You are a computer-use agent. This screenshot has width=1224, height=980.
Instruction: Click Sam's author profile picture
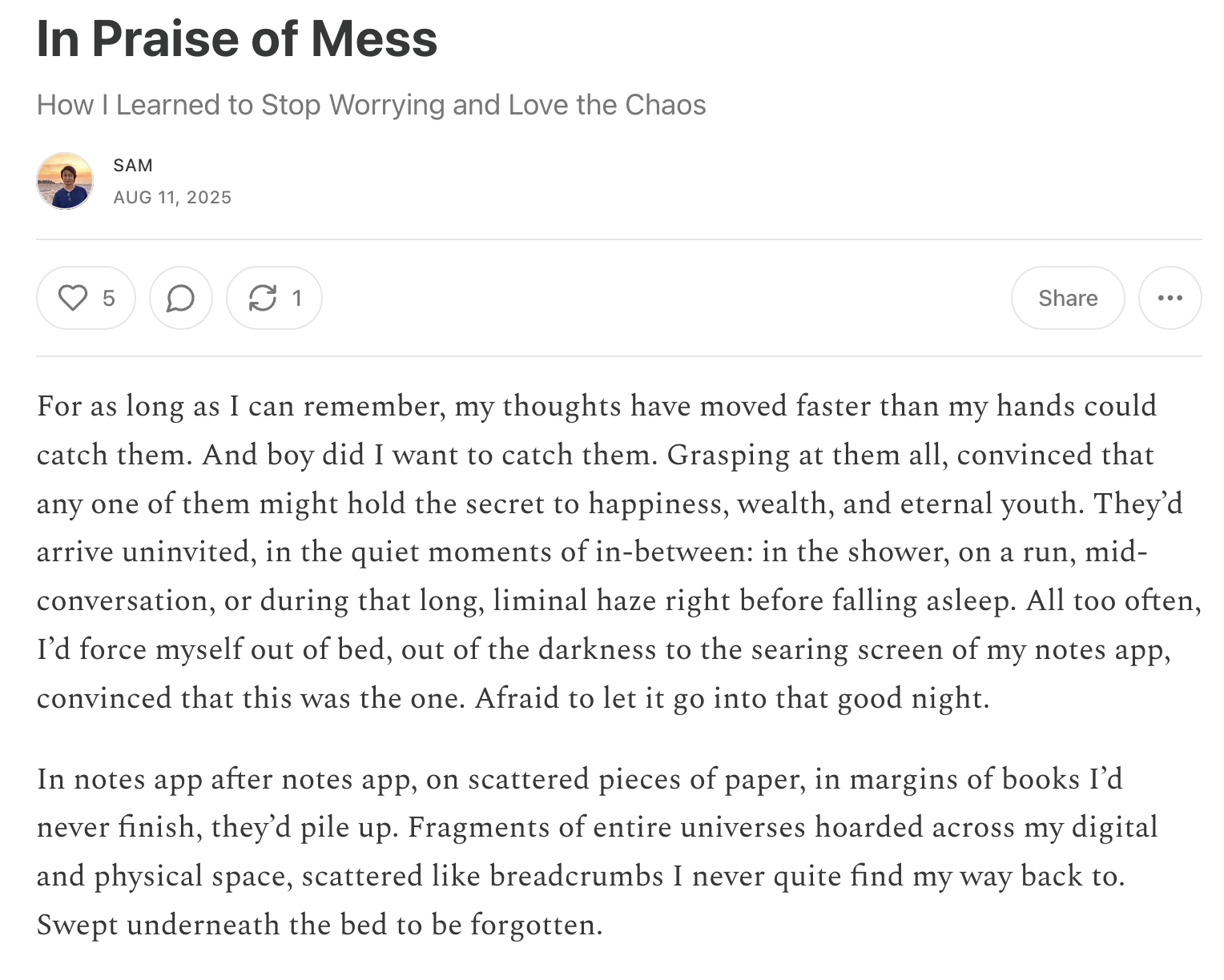click(x=65, y=181)
